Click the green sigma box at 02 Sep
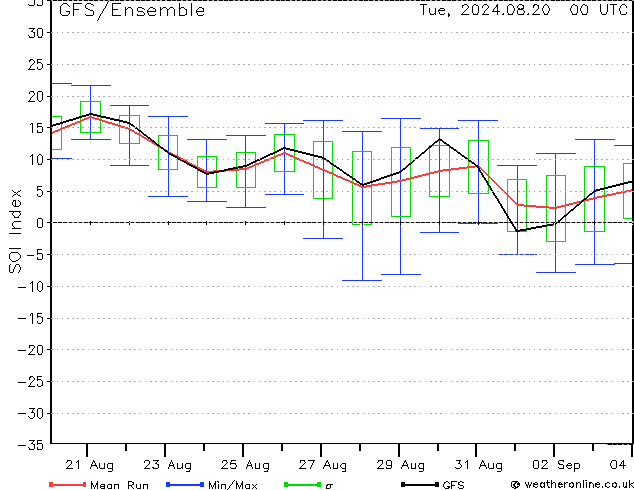 tap(556, 209)
